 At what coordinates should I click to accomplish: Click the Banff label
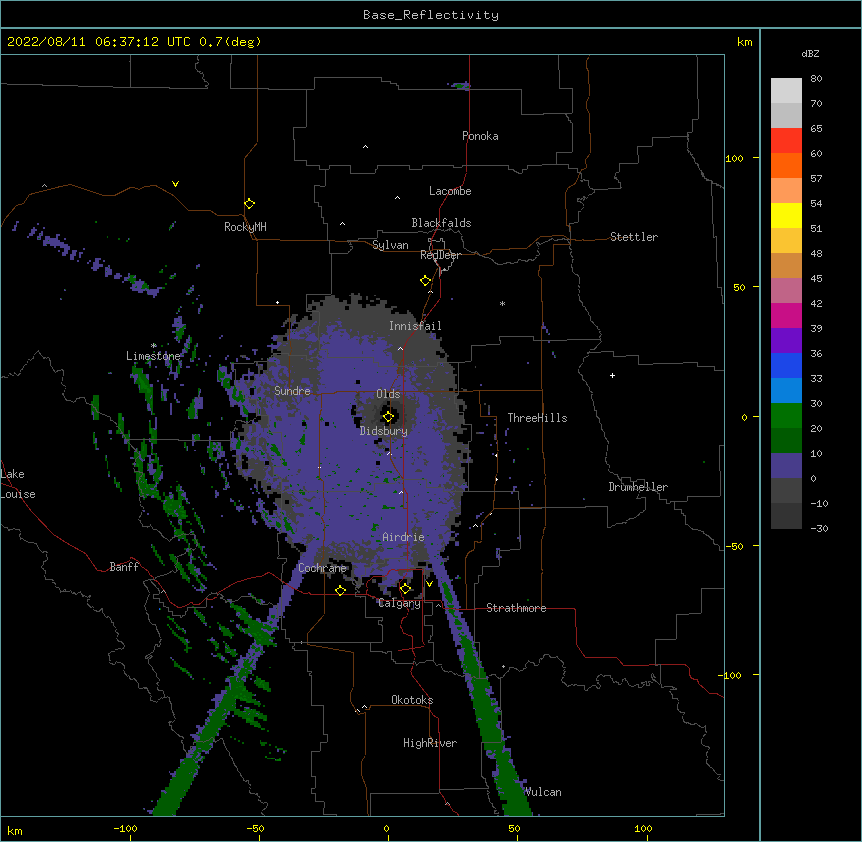pos(124,567)
